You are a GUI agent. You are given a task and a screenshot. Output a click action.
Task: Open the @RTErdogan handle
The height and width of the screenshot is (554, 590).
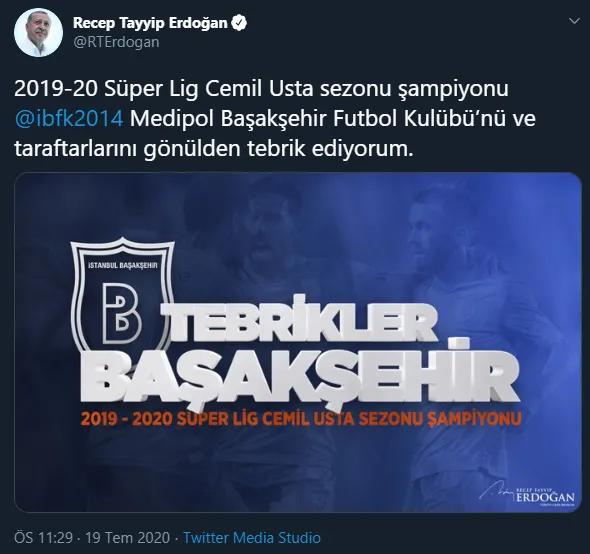[x=116, y=42]
